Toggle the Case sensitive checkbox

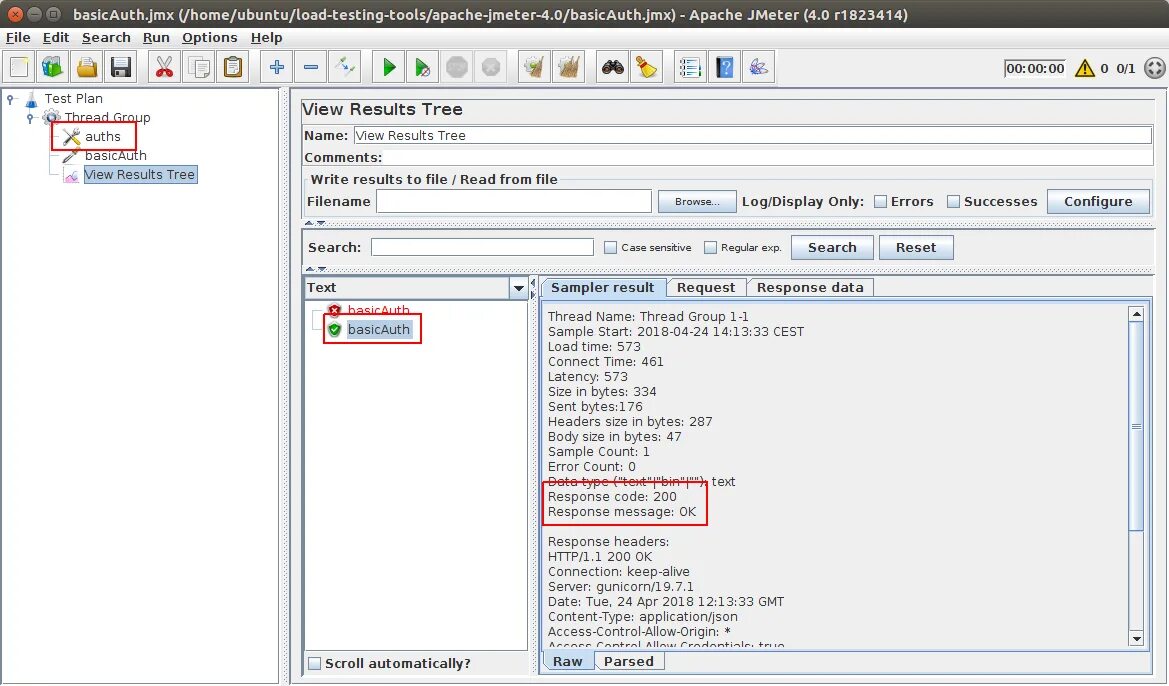(x=611, y=248)
